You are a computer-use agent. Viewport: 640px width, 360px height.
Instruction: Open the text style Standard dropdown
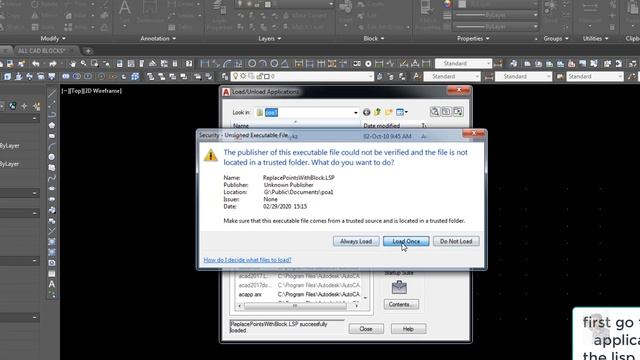click(x=452, y=76)
